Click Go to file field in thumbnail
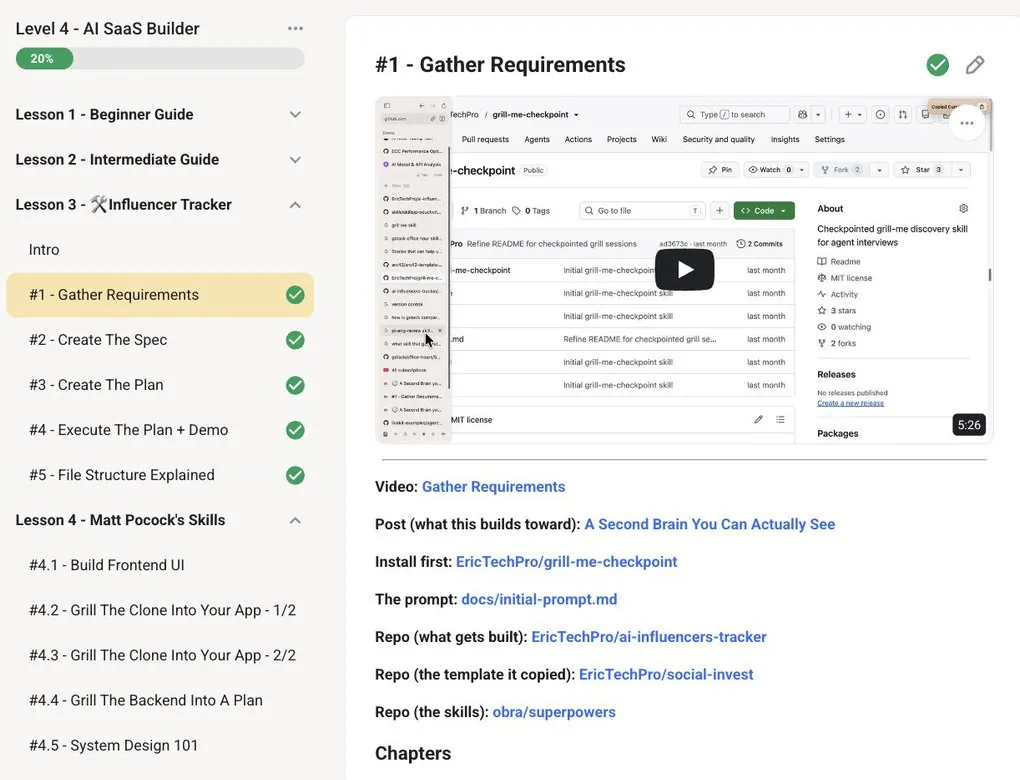The image size is (1020, 780). (x=642, y=211)
